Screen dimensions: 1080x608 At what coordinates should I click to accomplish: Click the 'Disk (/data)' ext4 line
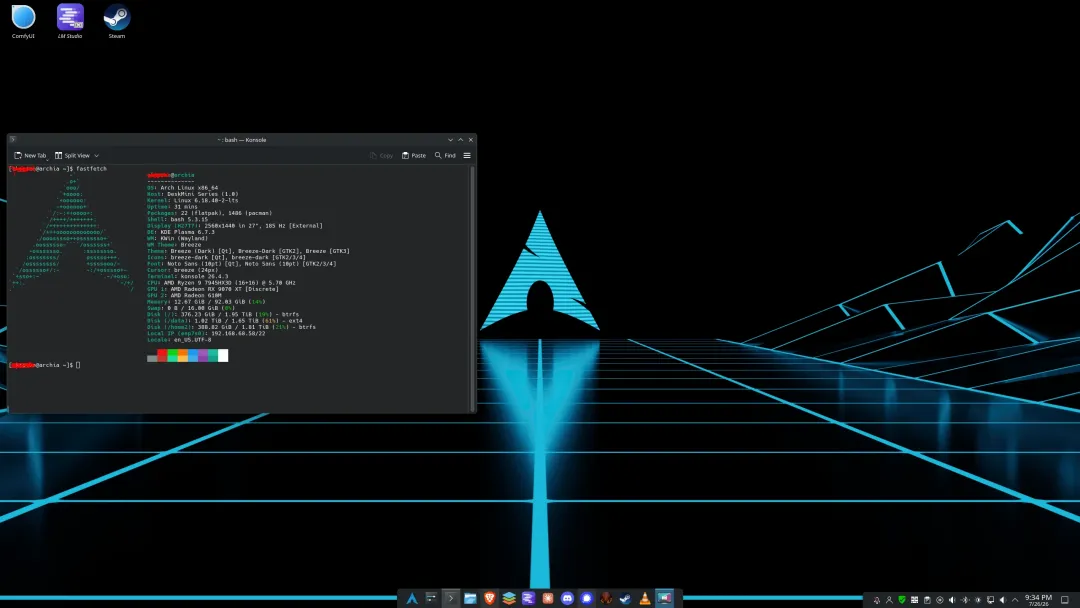pos(225,321)
